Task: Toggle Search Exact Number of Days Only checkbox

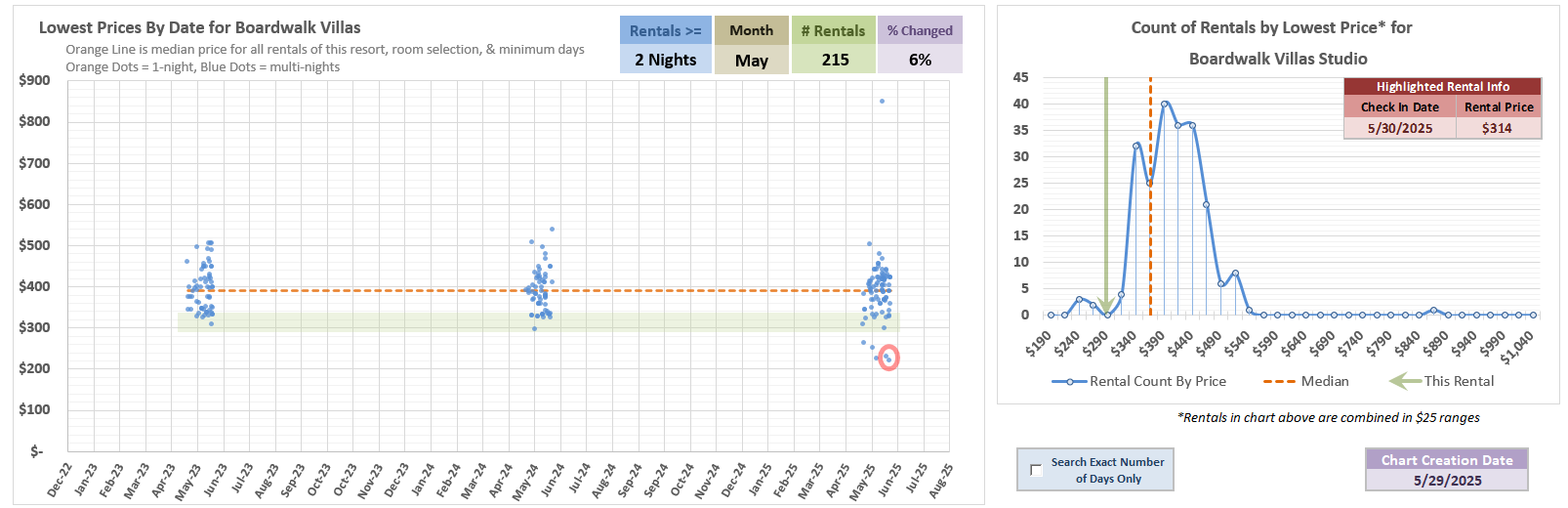Action: click(1036, 470)
